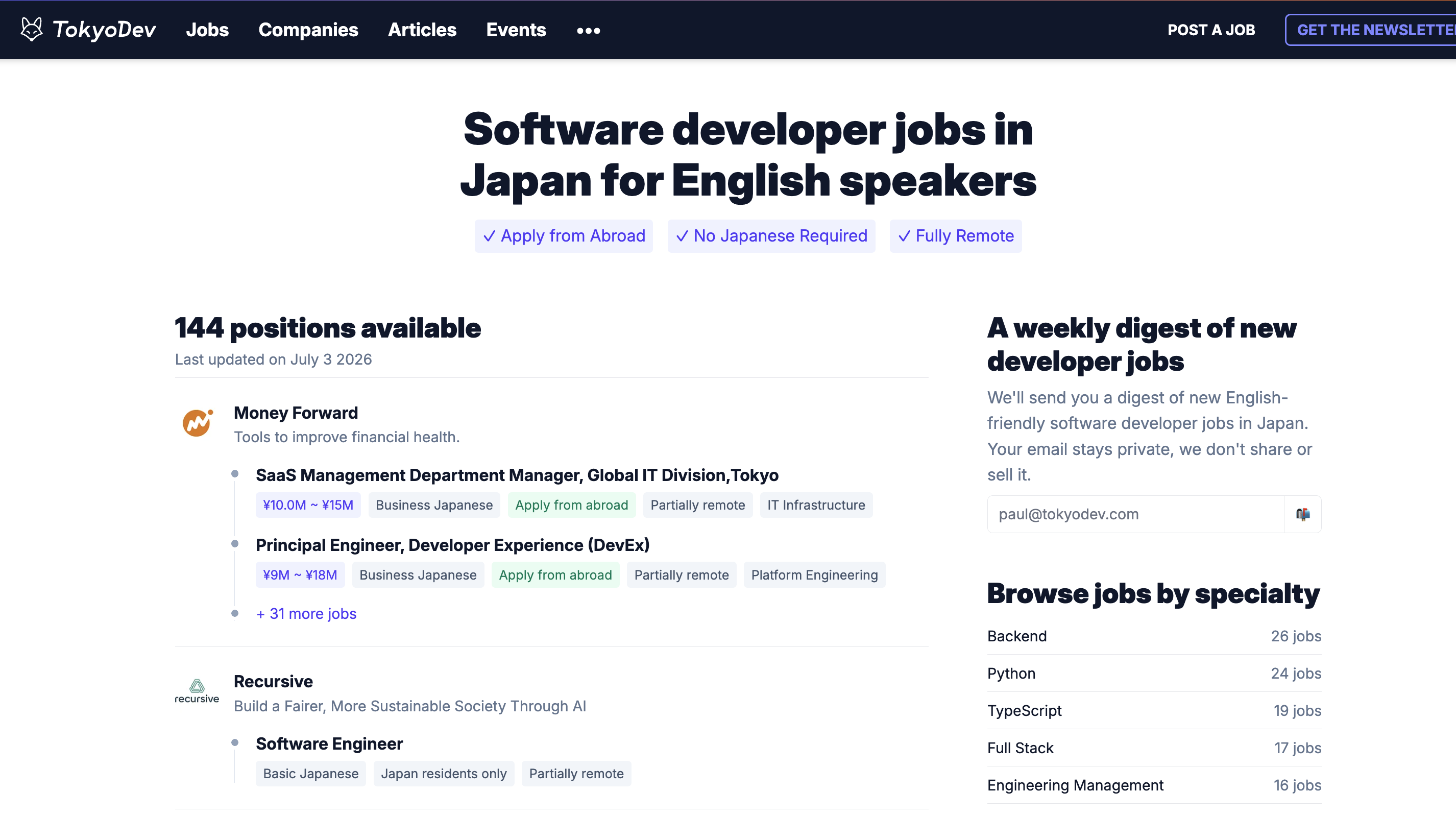Screen dimensions: 1456x816
Task: Click the '144 positions available' heading
Action: pos(328,328)
